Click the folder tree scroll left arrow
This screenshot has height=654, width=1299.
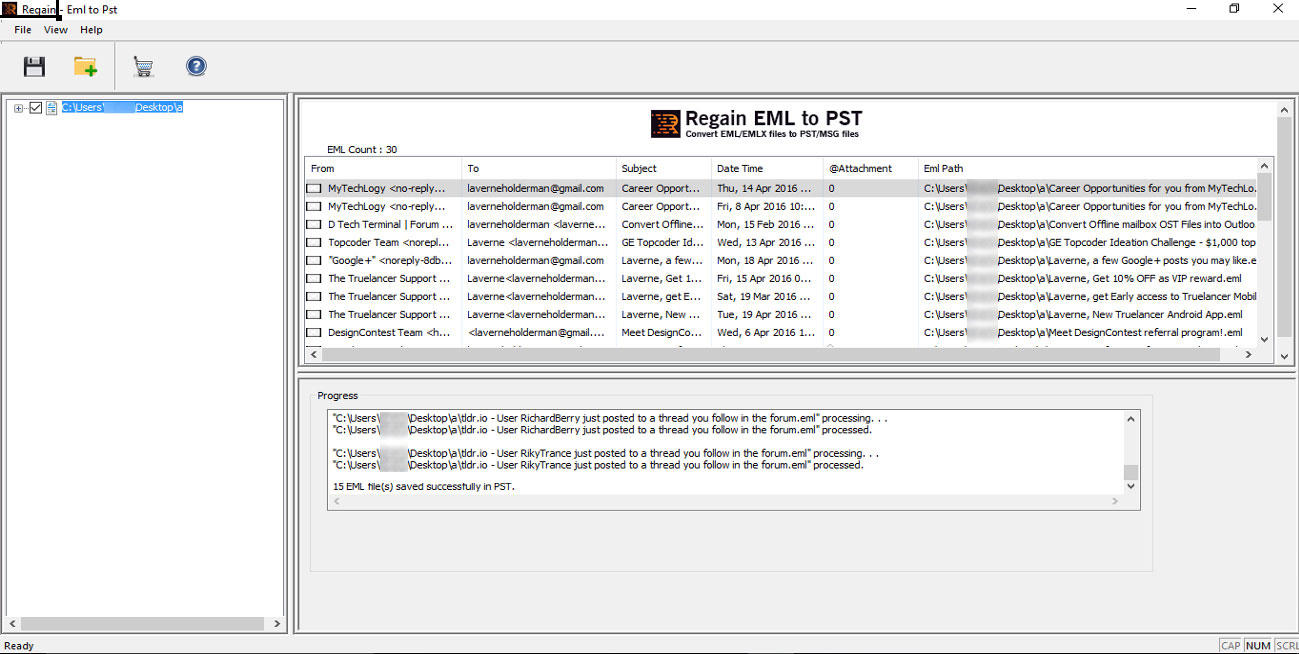click(x=13, y=623)
